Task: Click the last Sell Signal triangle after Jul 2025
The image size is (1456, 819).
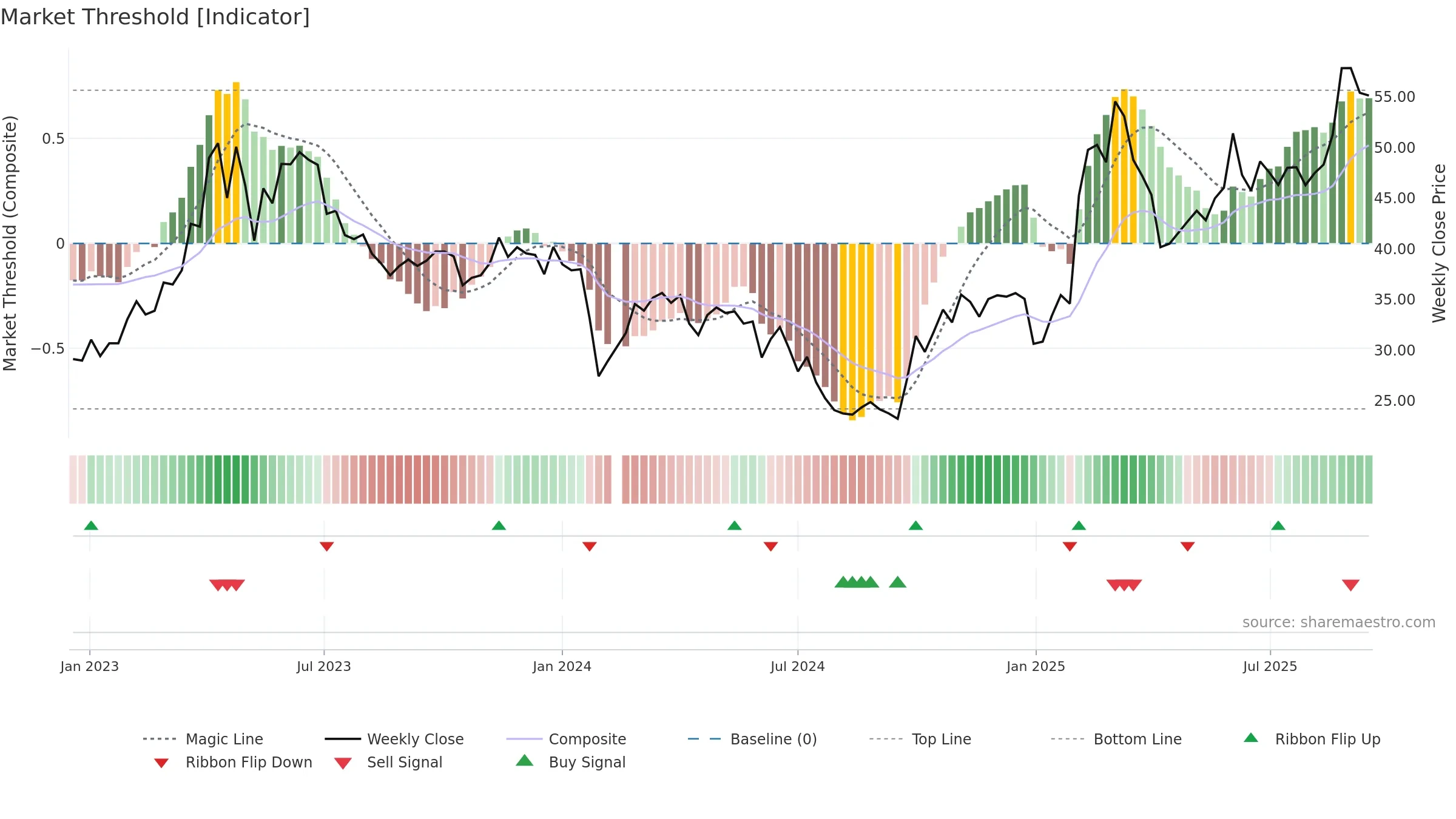Action: 1350,585
